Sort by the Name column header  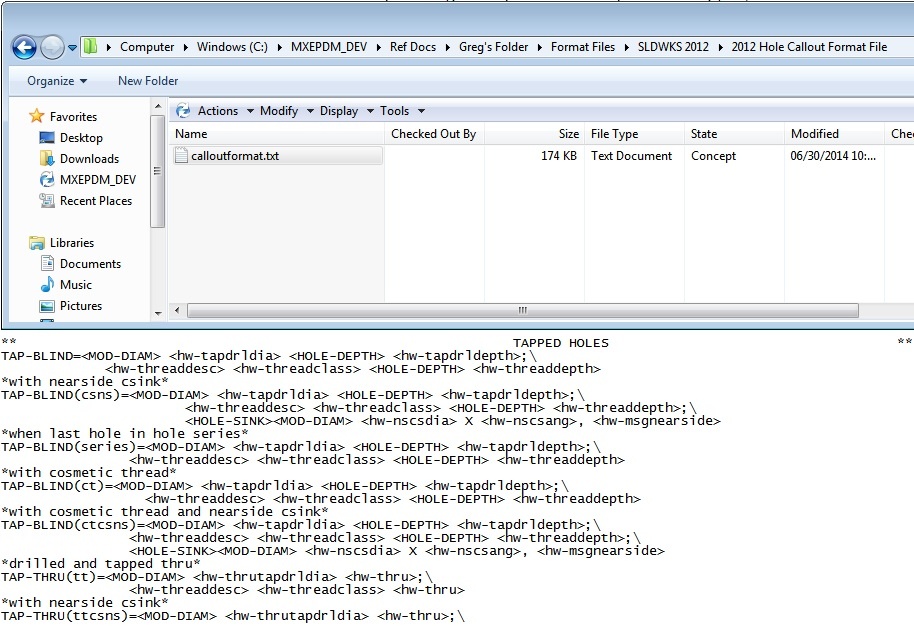click(277, 133)
